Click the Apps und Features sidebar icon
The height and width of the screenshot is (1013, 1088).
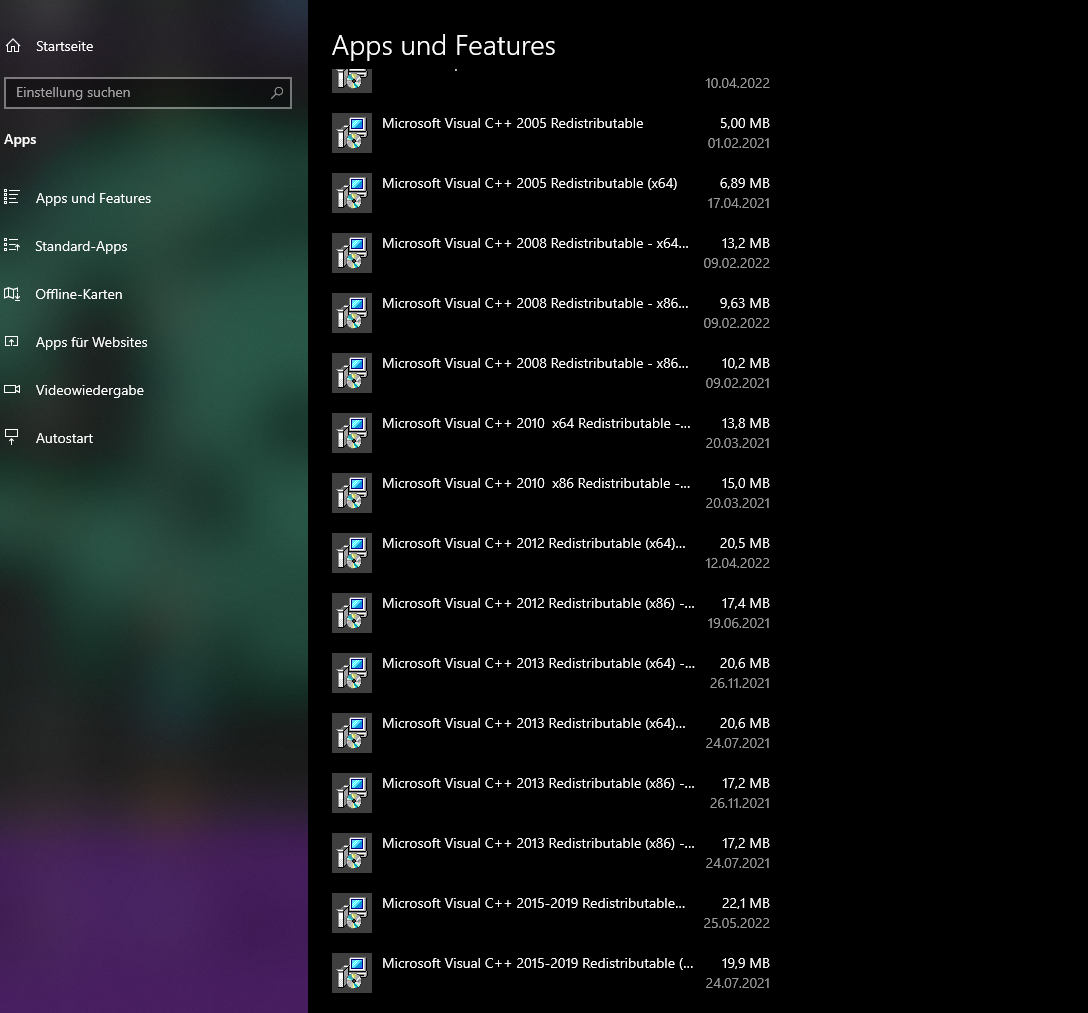[x=12, y=198]
